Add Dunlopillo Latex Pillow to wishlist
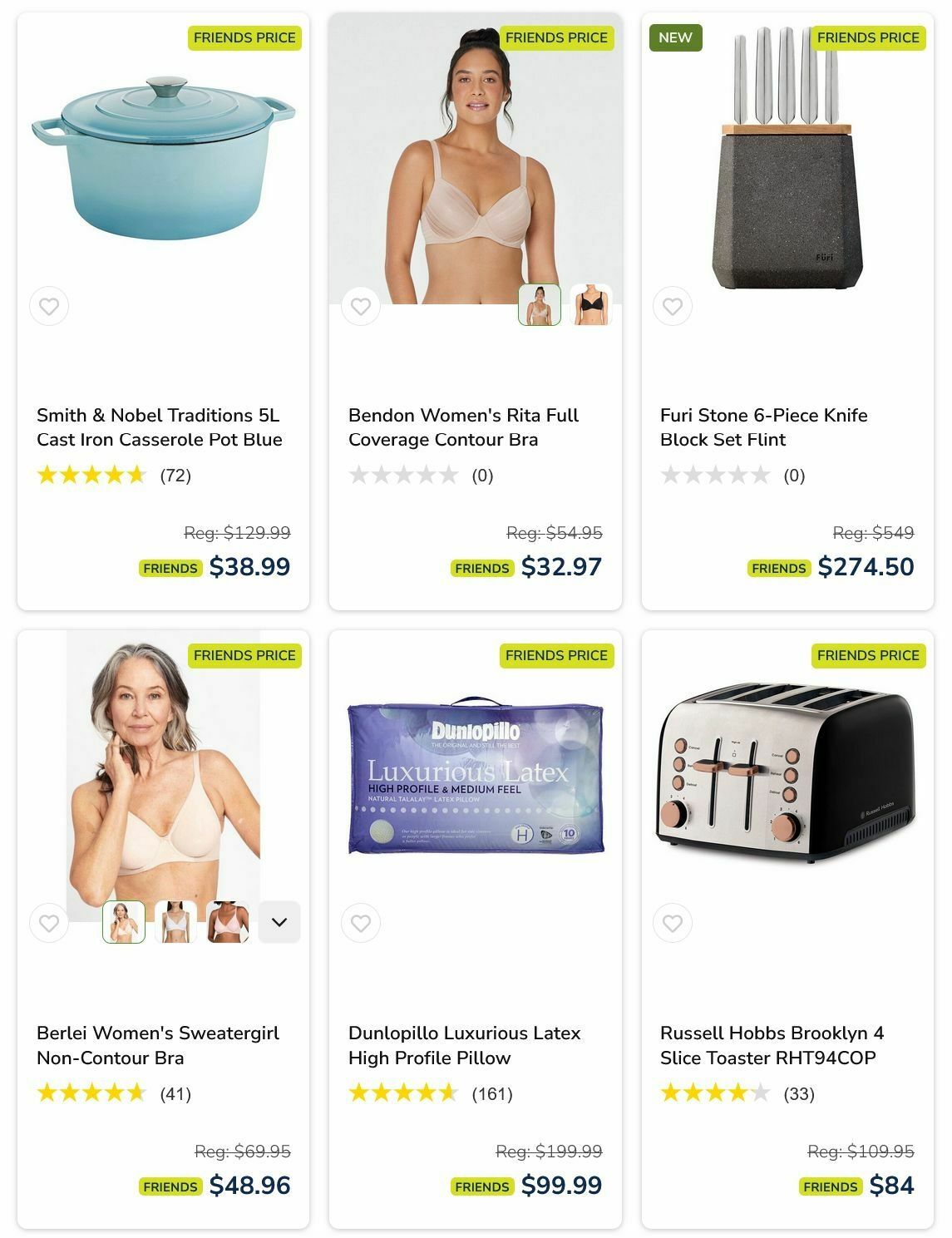Viewport: 952px width, 1238px height. click(361, 923)
